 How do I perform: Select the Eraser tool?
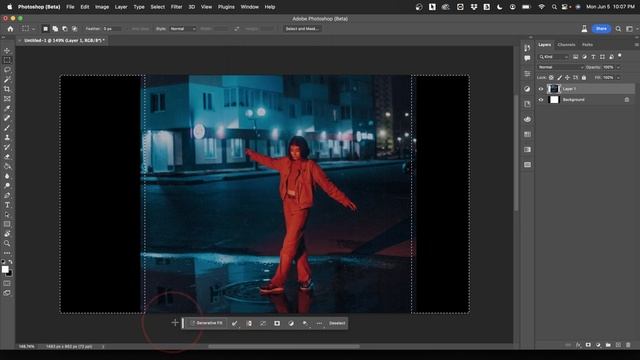(7, 157)
